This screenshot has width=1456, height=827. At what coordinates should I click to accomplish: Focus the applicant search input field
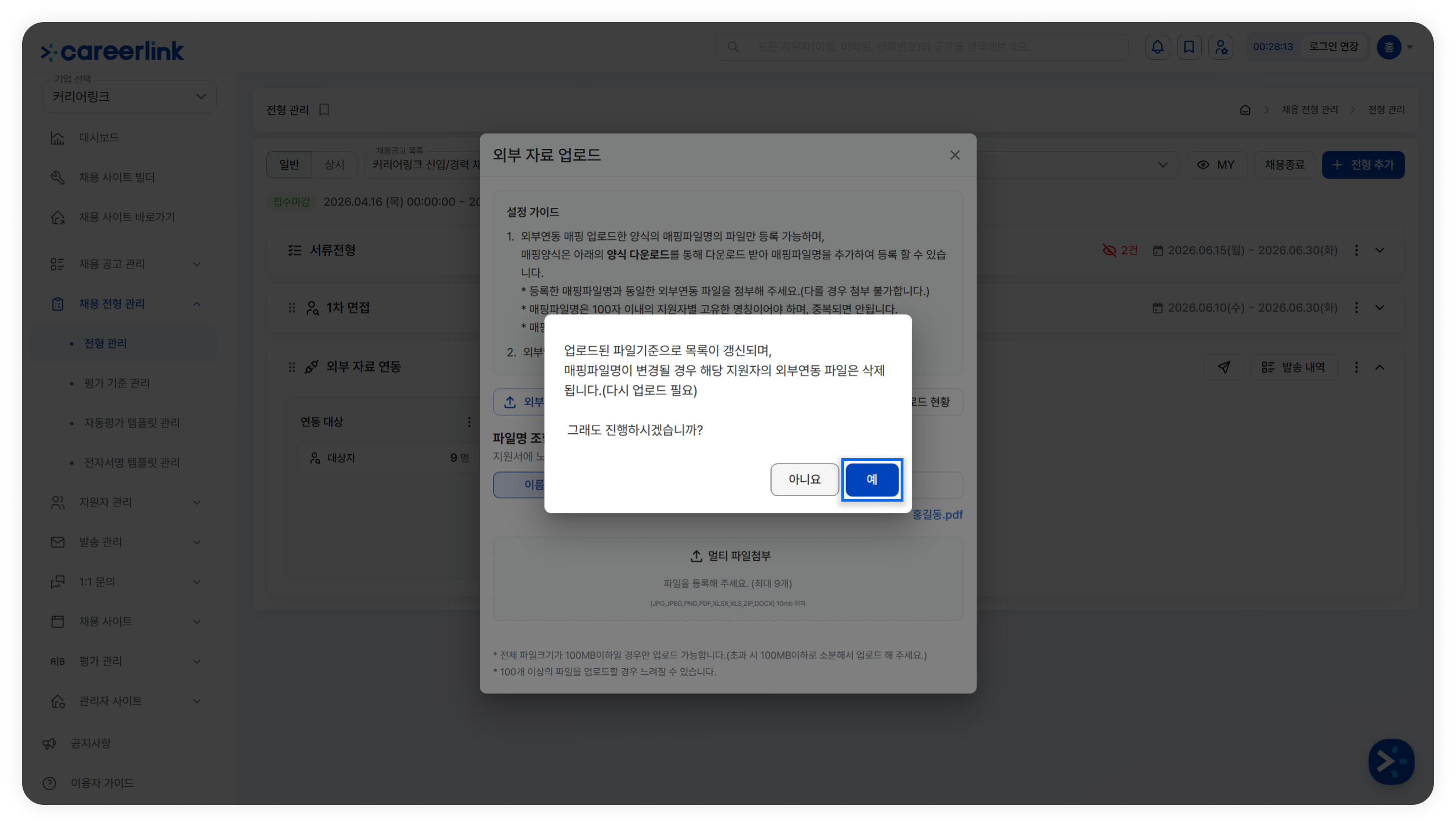click(922, 46)
